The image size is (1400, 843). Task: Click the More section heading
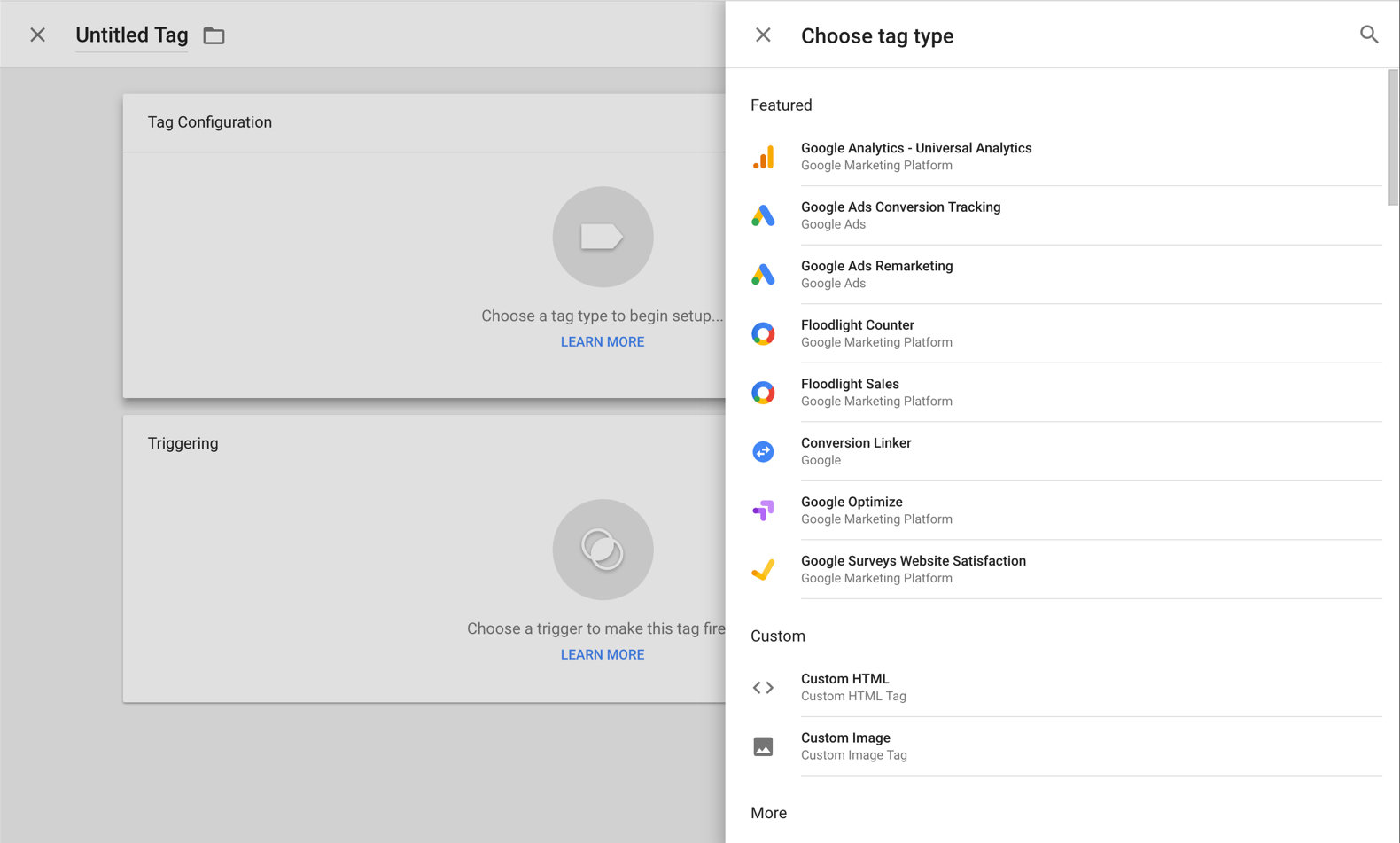(x=768, y=813)
